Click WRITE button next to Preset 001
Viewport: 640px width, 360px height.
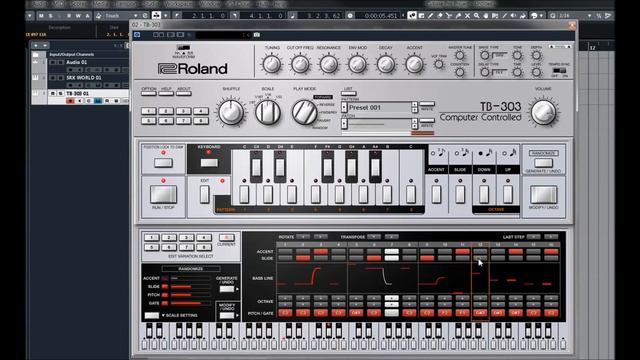click(427, 104)
